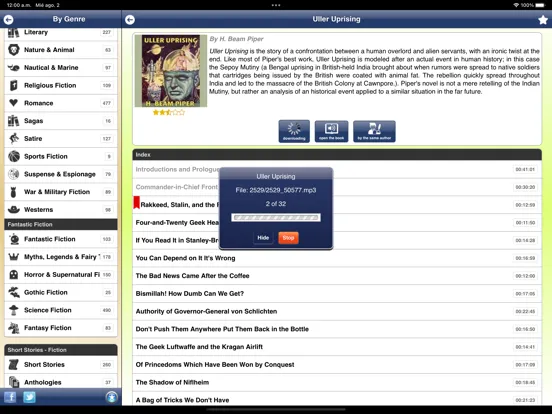Image resolution: width=552 pixels, height=414 pixels.
Task: Click the Romance count badge 477
Action: [107, 103]
